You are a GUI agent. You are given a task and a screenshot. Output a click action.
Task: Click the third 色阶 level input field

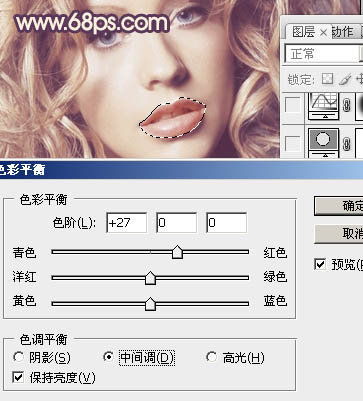click(x=227, y=222)
